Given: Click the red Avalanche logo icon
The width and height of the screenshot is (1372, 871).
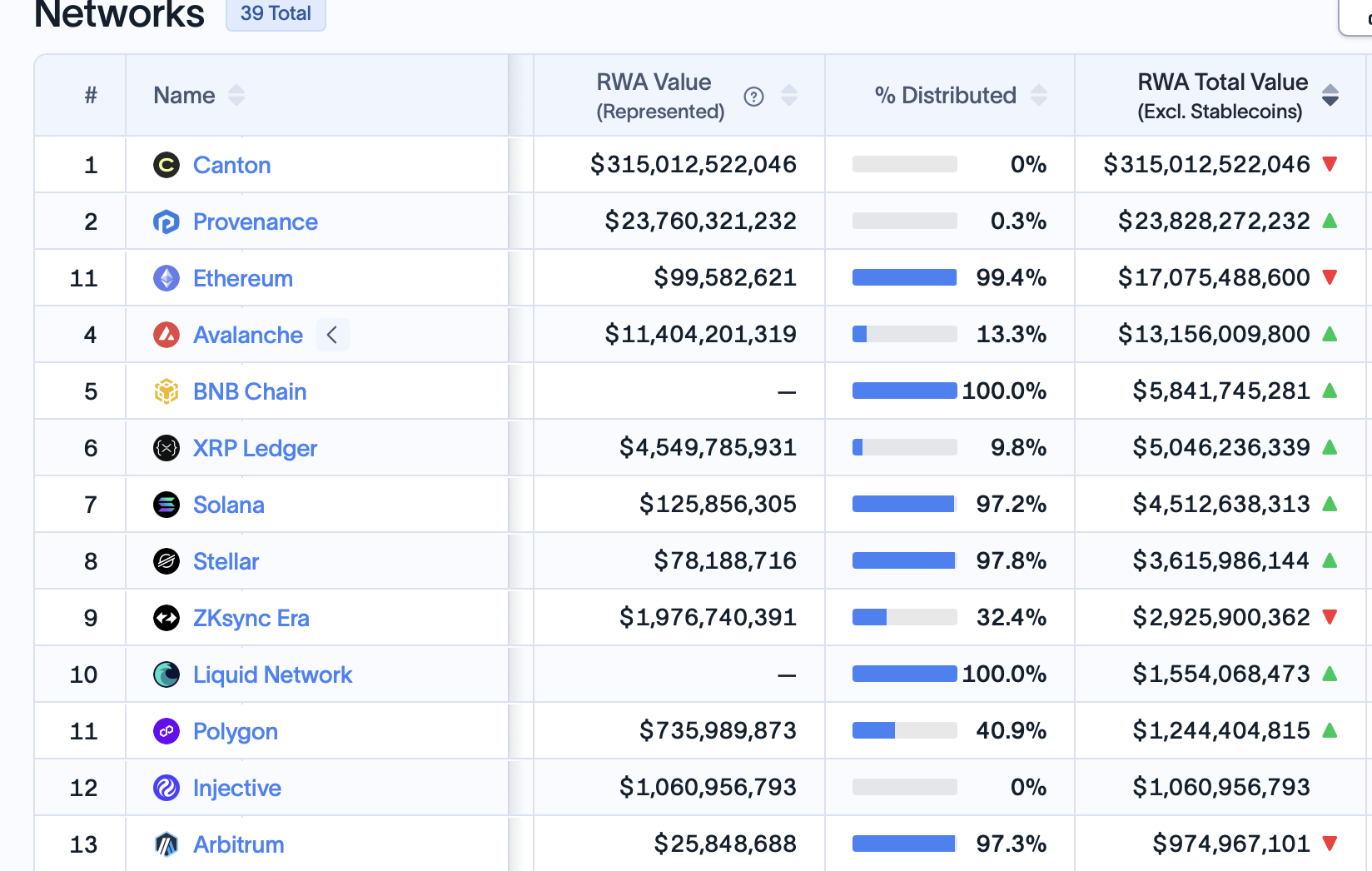Looking at the screenshot, I should (167, 335).
